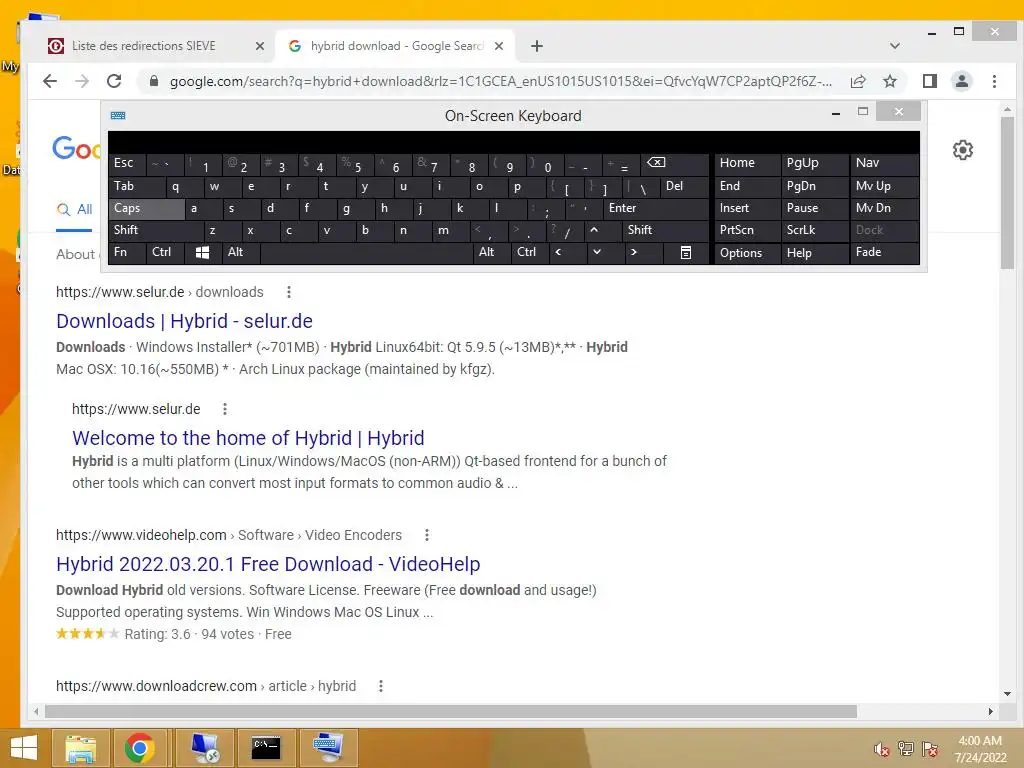
Task: Click the context menu key on keyboard
Action: point(686,253)
